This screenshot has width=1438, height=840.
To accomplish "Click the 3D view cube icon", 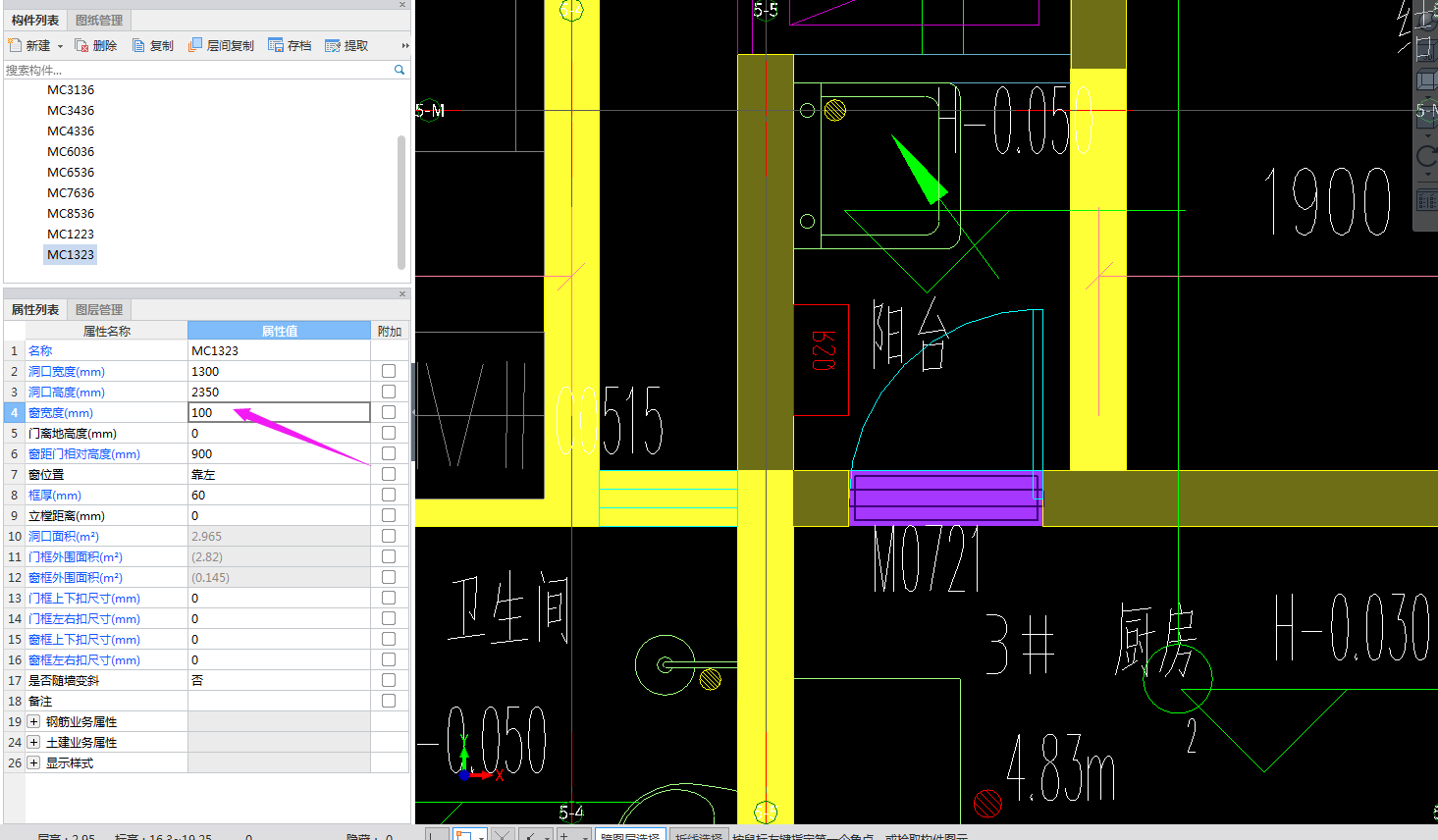I will (x=1426, y=49).
